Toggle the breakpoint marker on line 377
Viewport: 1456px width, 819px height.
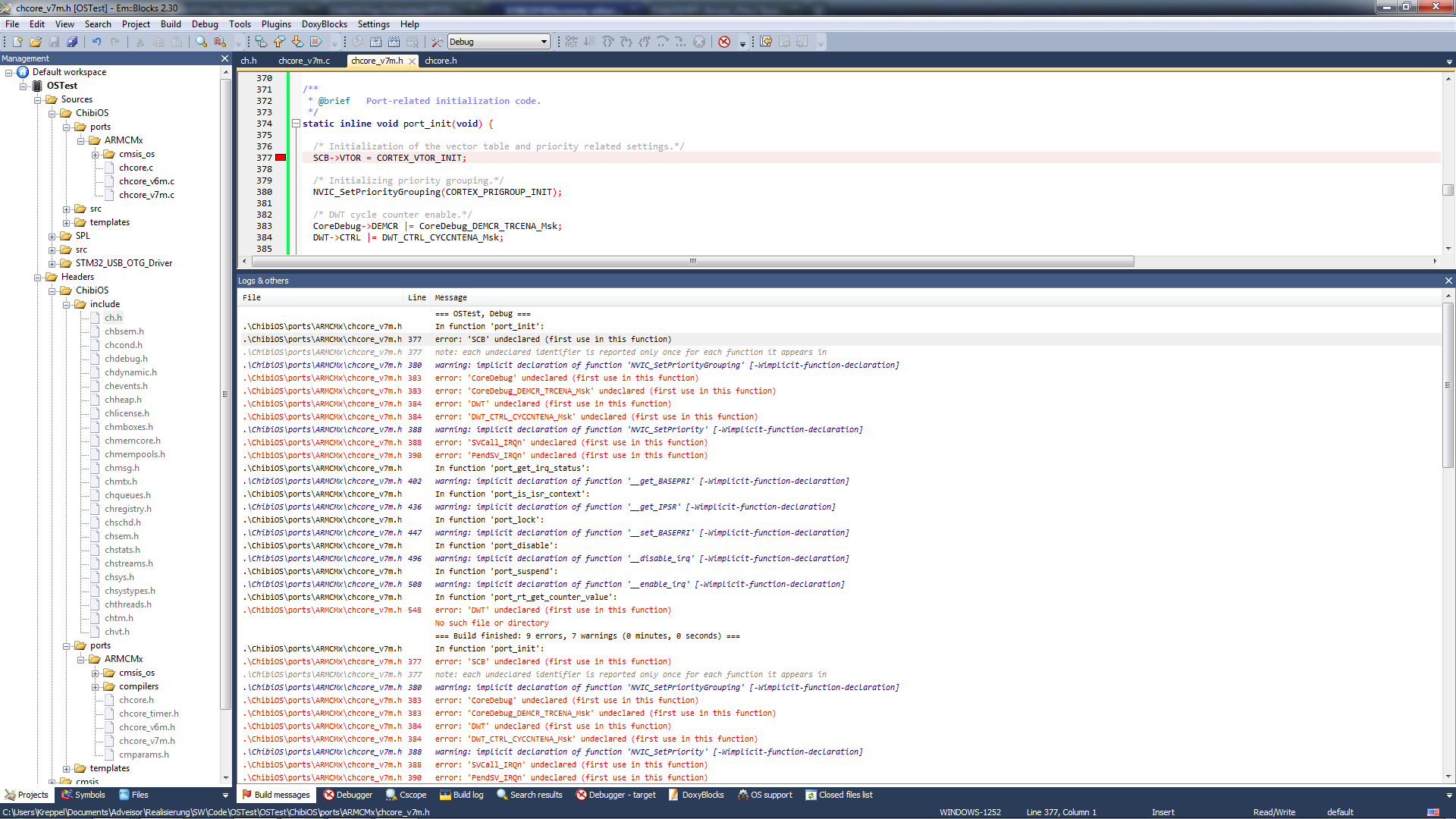[281, 158]
